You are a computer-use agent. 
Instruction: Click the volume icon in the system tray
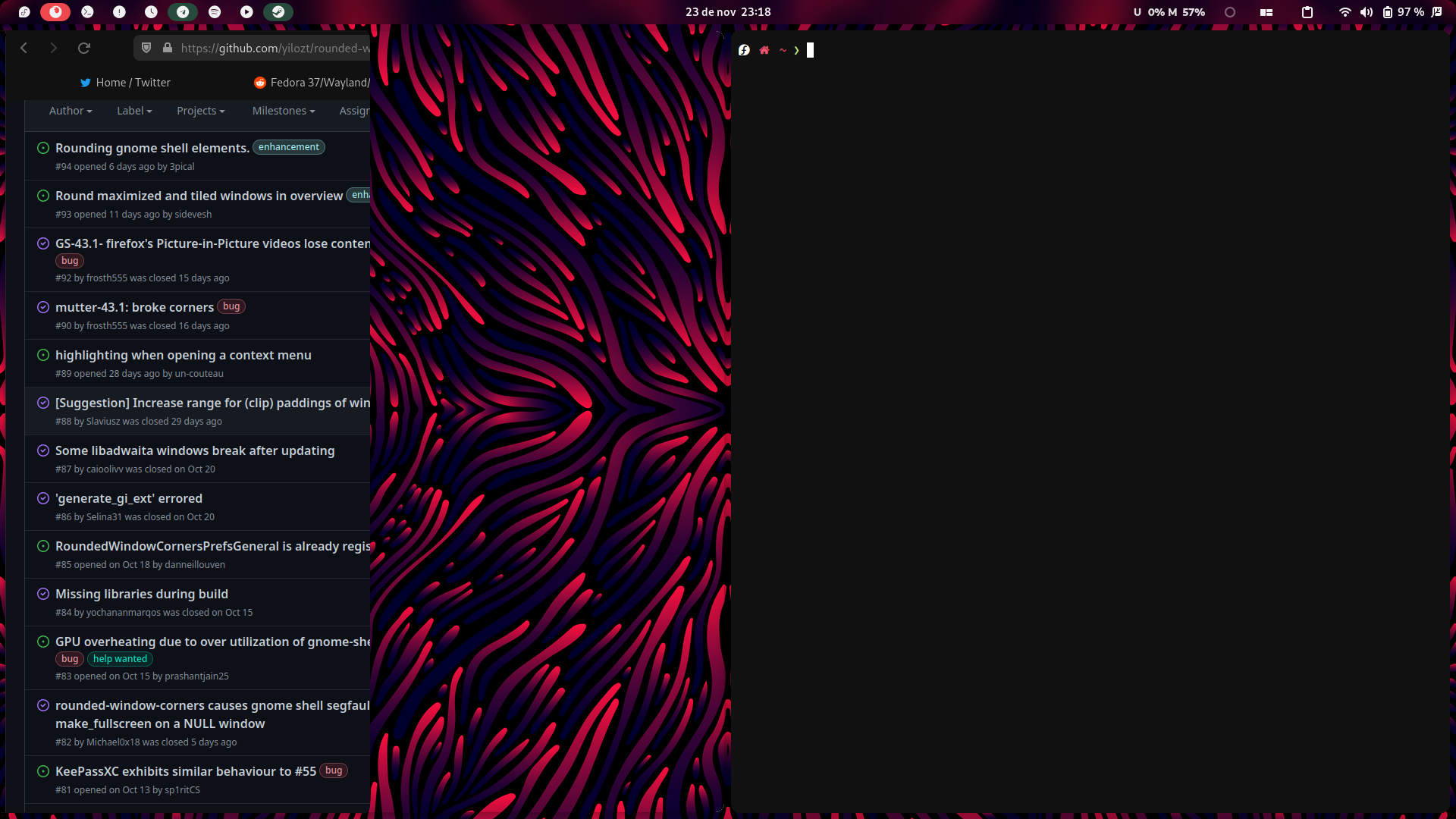tap(1367, 12)
